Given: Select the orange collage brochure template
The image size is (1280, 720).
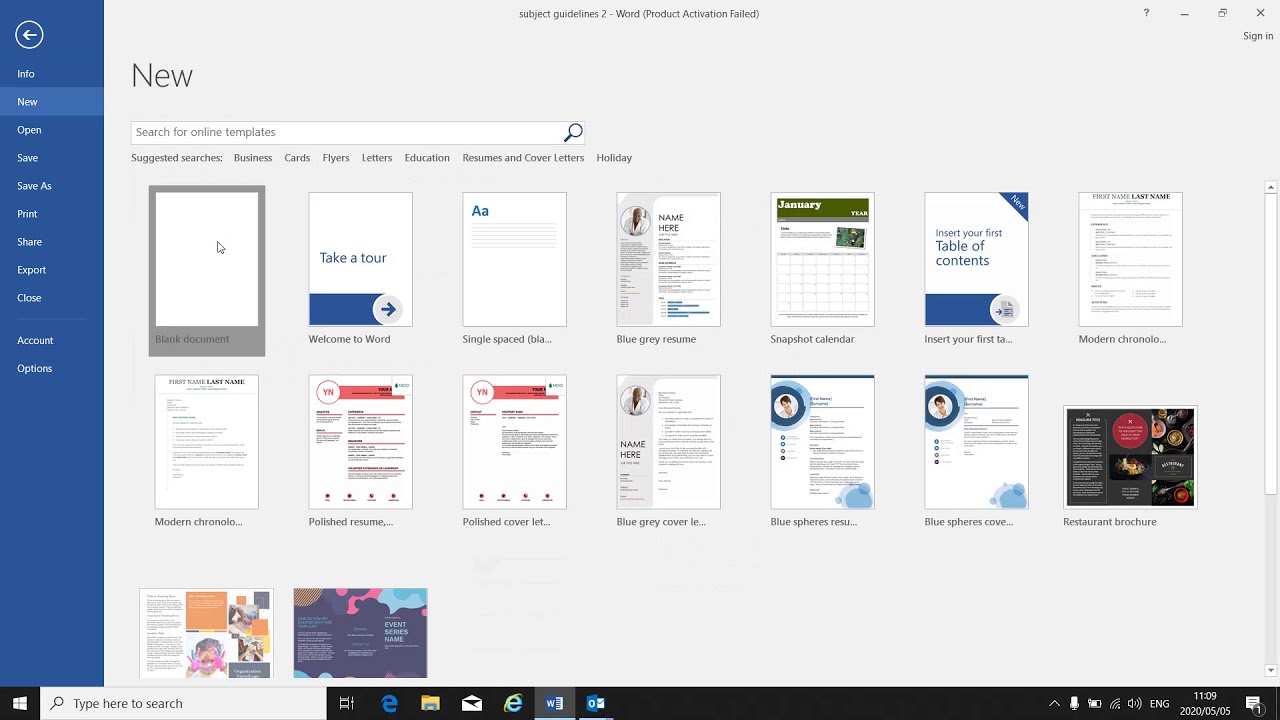Looking at the screenshot, I should (x=206, y=633).
